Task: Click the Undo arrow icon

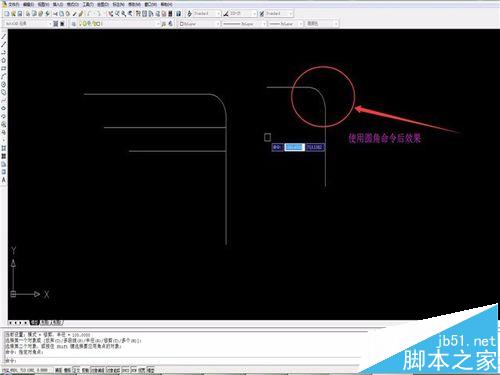Action: click(x=89, y=14)
